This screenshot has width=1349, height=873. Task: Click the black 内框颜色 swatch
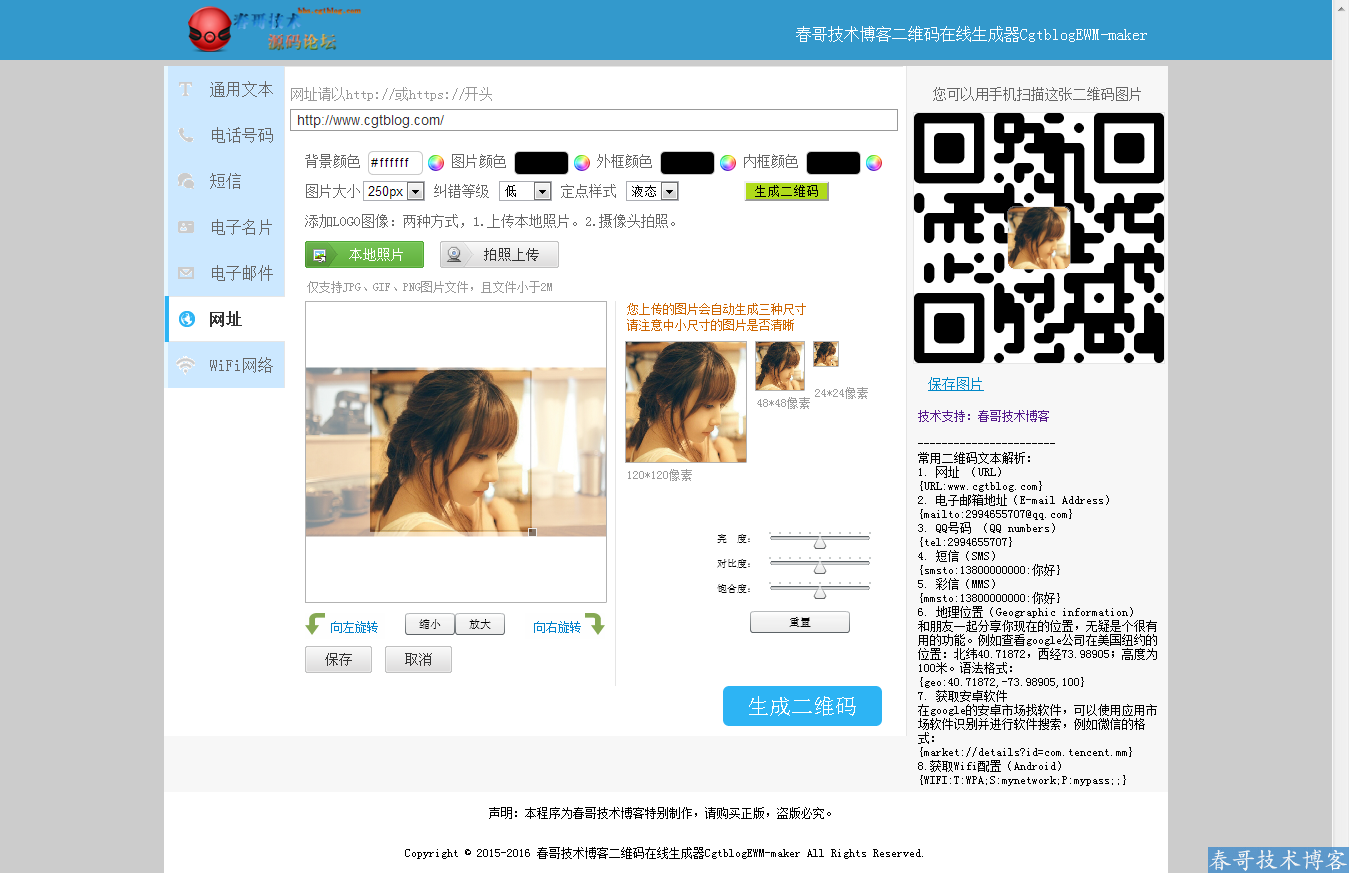(x=833, y=163)
